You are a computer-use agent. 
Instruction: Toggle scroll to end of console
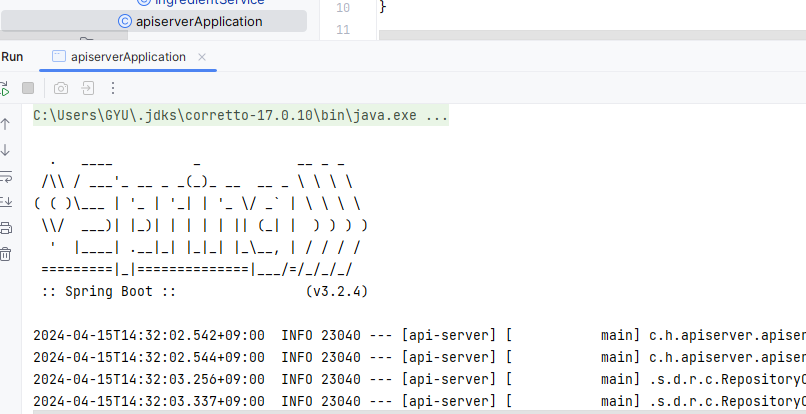[6, 202]
